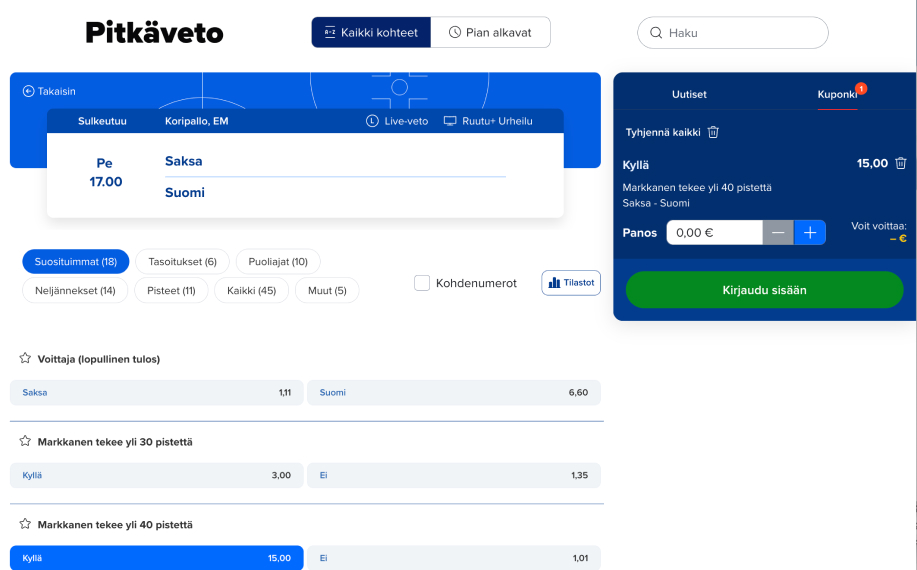Viewport: 917px width, 570px height.
Task: Enable the Kohdenumerot checkbox
Action: (422, 283)
